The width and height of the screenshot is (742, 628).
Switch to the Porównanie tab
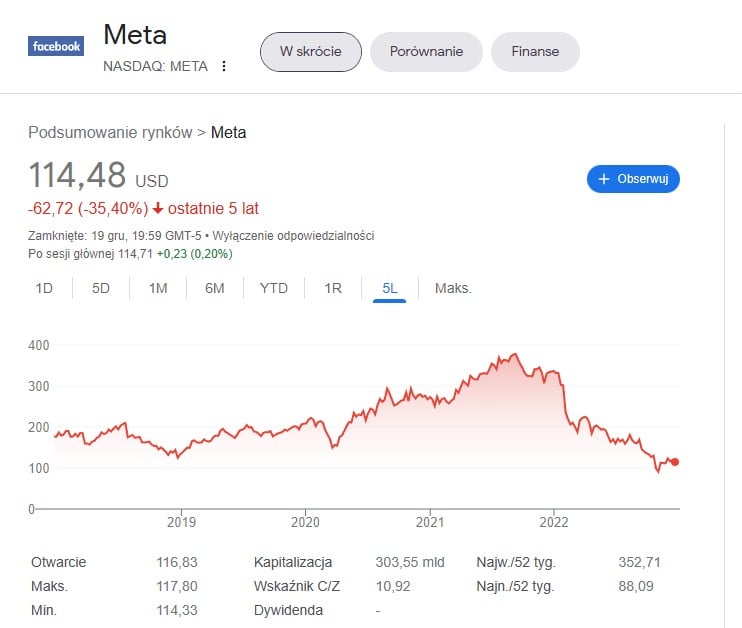(x=426, y=52)
